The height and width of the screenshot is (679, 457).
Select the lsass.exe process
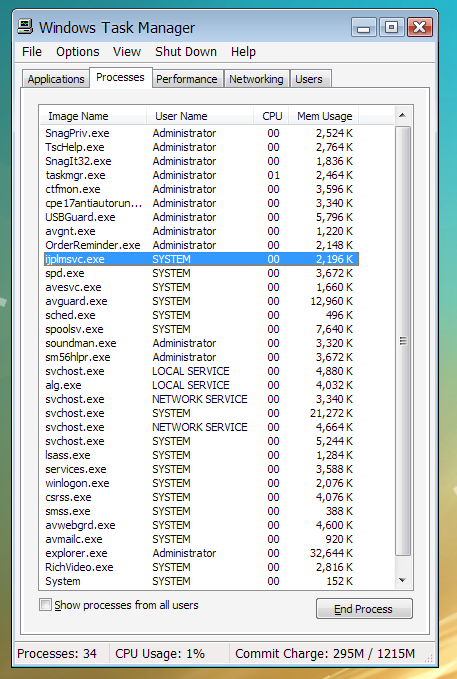201,455
